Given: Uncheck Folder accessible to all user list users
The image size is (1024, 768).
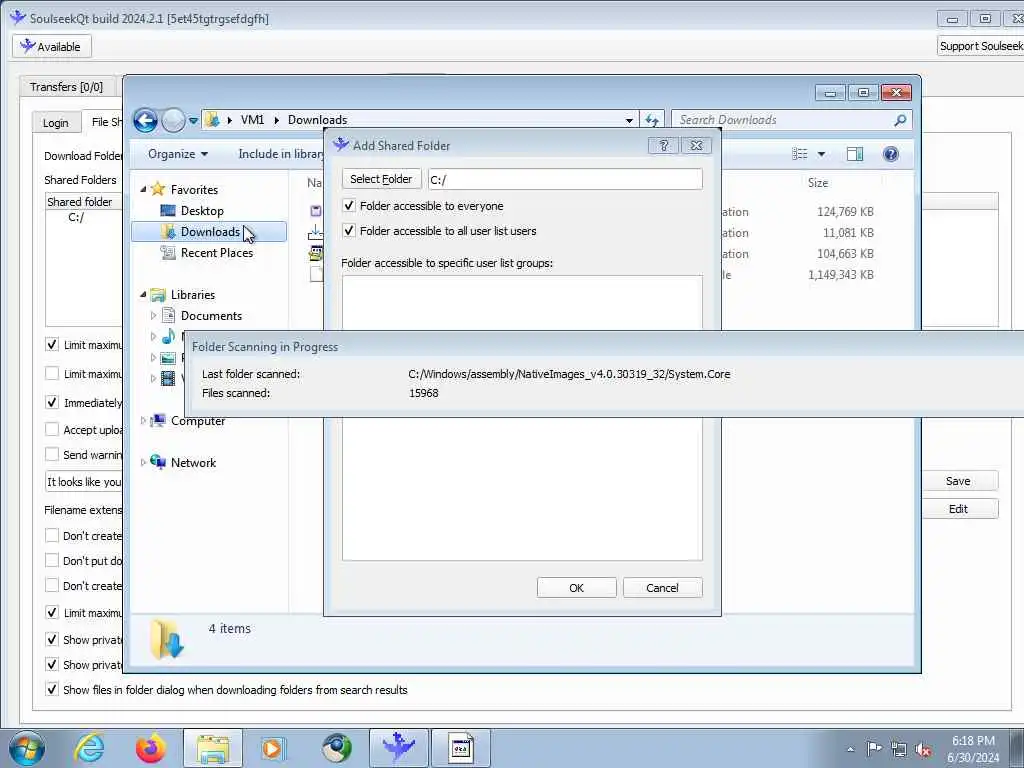Looking at the screenshot, I should pyautogui.click(x=349, y=231).
